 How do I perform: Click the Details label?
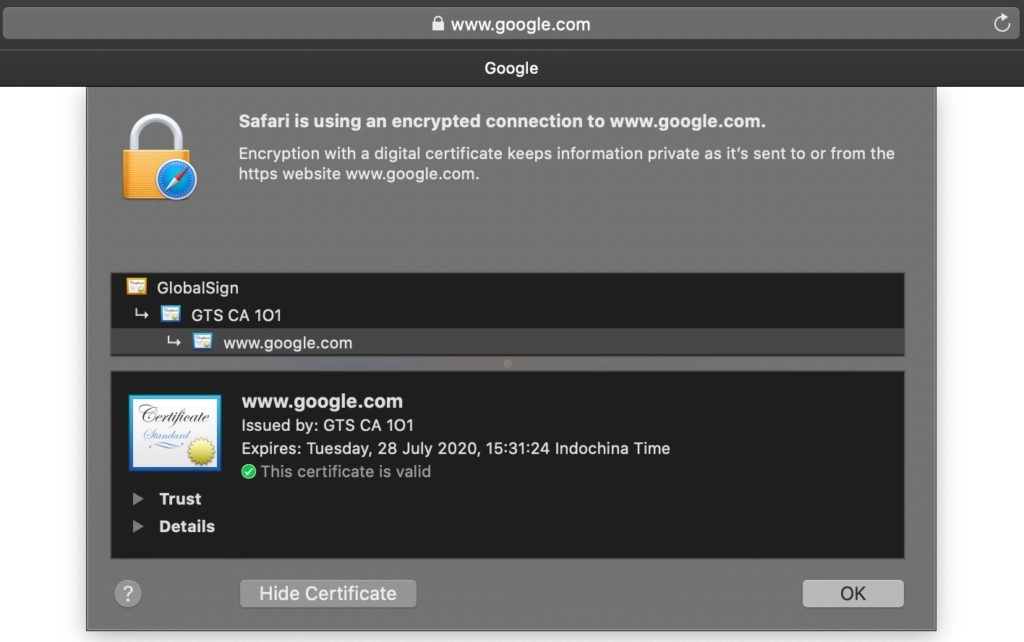(x=187, y=526)
